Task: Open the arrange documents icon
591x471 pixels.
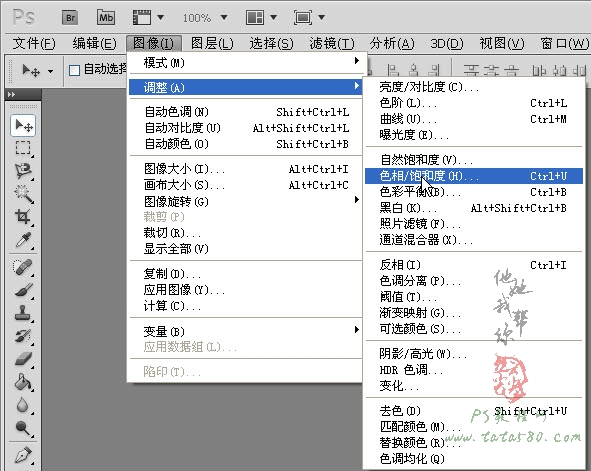Action: (255, 18)
